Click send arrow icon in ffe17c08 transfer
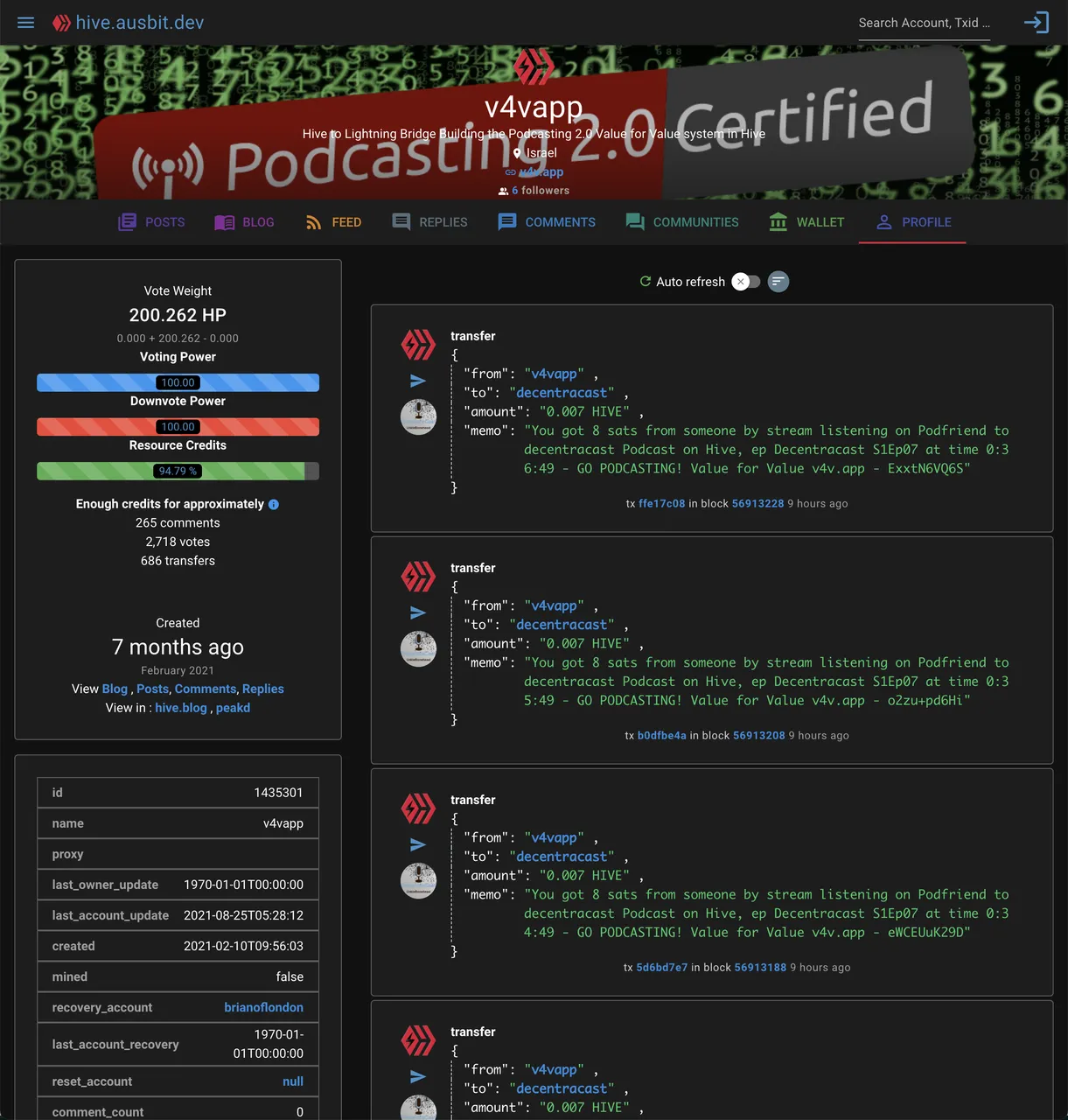1068x1120 pixels. point(418,381)
